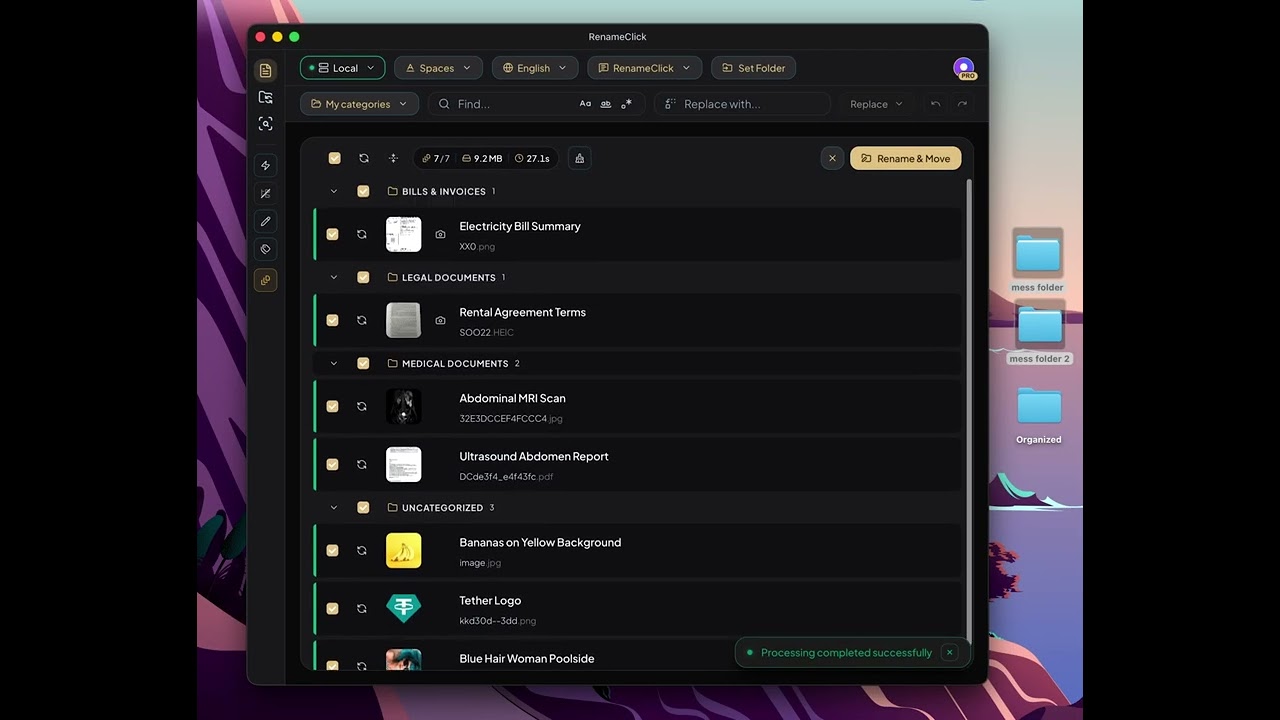Toggle the select-all checkbox in list header
The width and height of the screenshot is (1280, 720).
(x=335, y=158)
